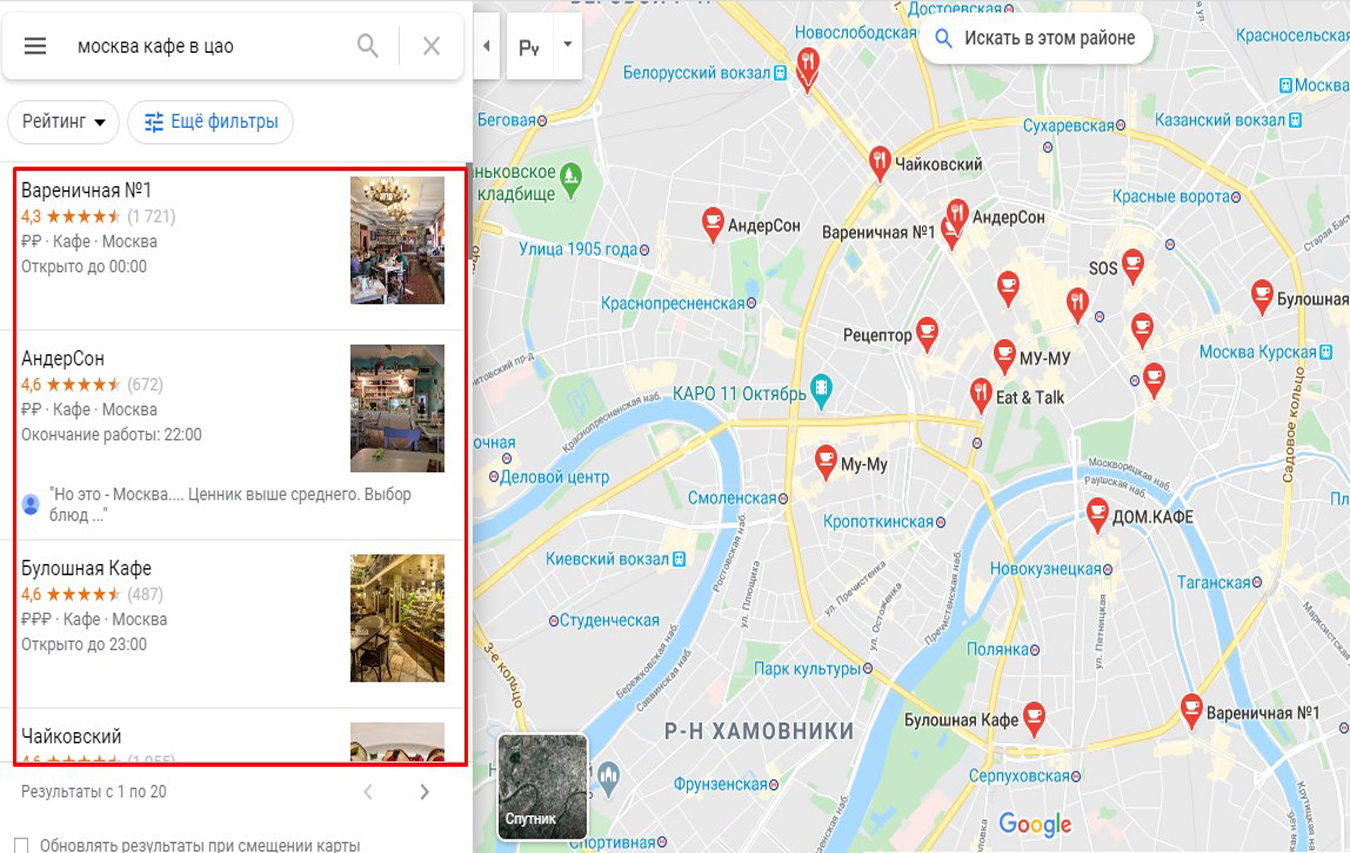This screenshot has height=853, width=1350.
Task: Switch to Спутник satellite view
Action: [543, 787]
